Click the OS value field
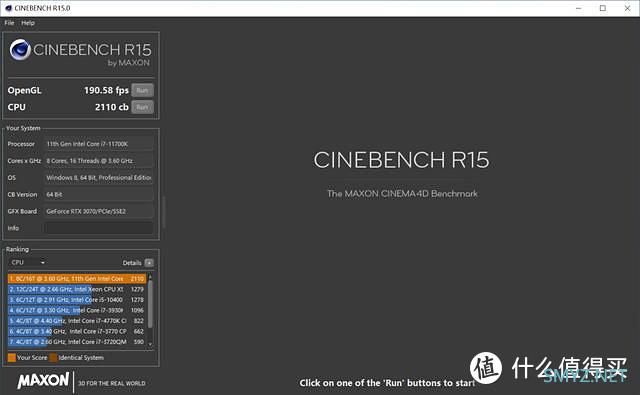 coord(99,178)
